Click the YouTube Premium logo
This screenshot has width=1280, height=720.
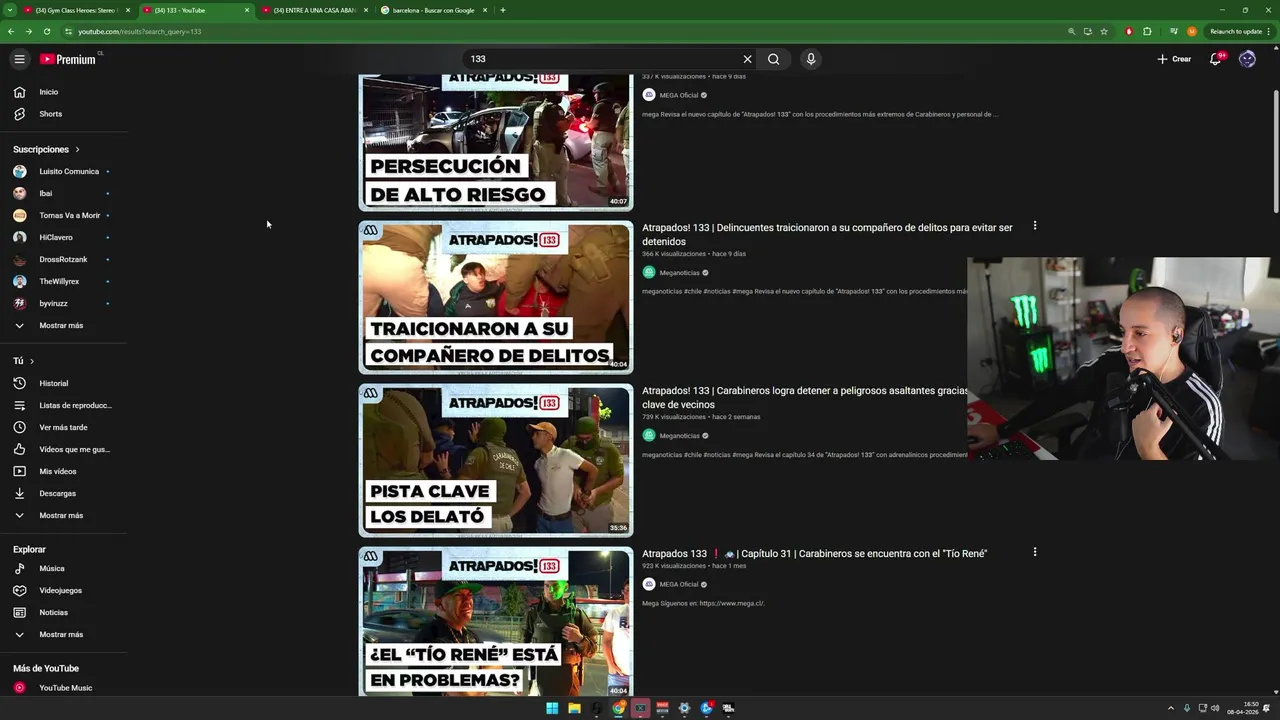point(69,59)
